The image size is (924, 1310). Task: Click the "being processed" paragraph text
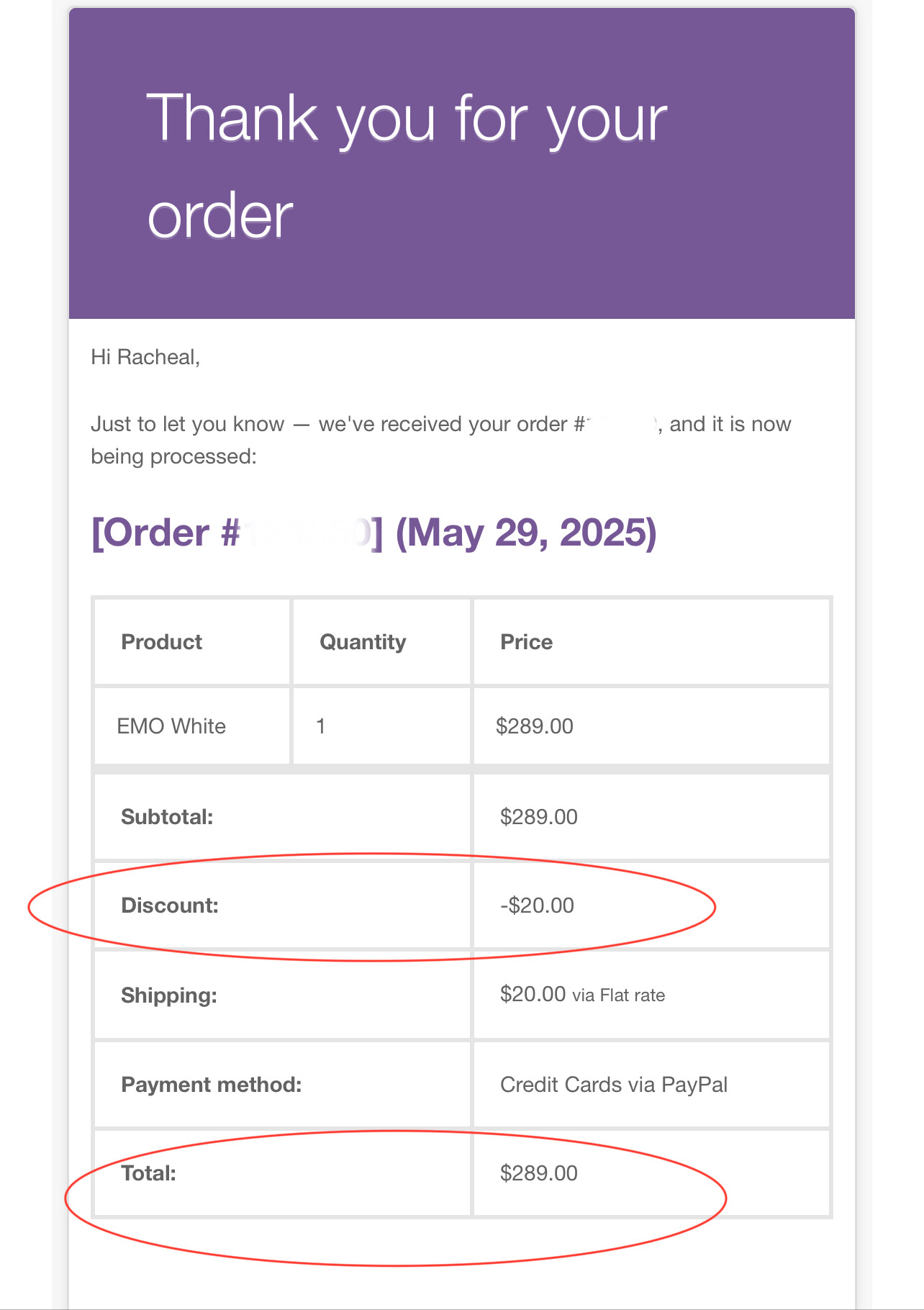pyautogui.click(x=173, y=456)
